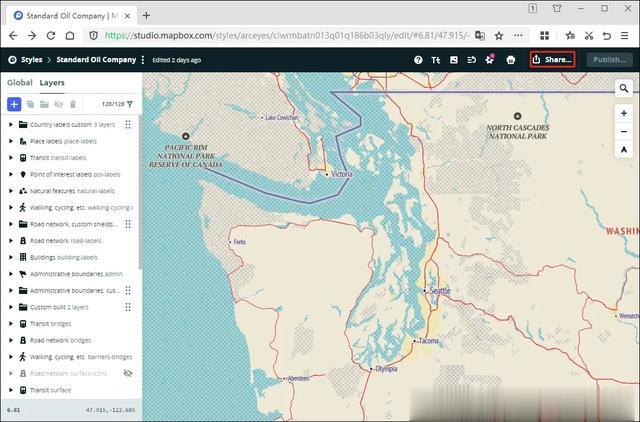
Task: Click the Tacoma label on map
Action: pos(429,341)
